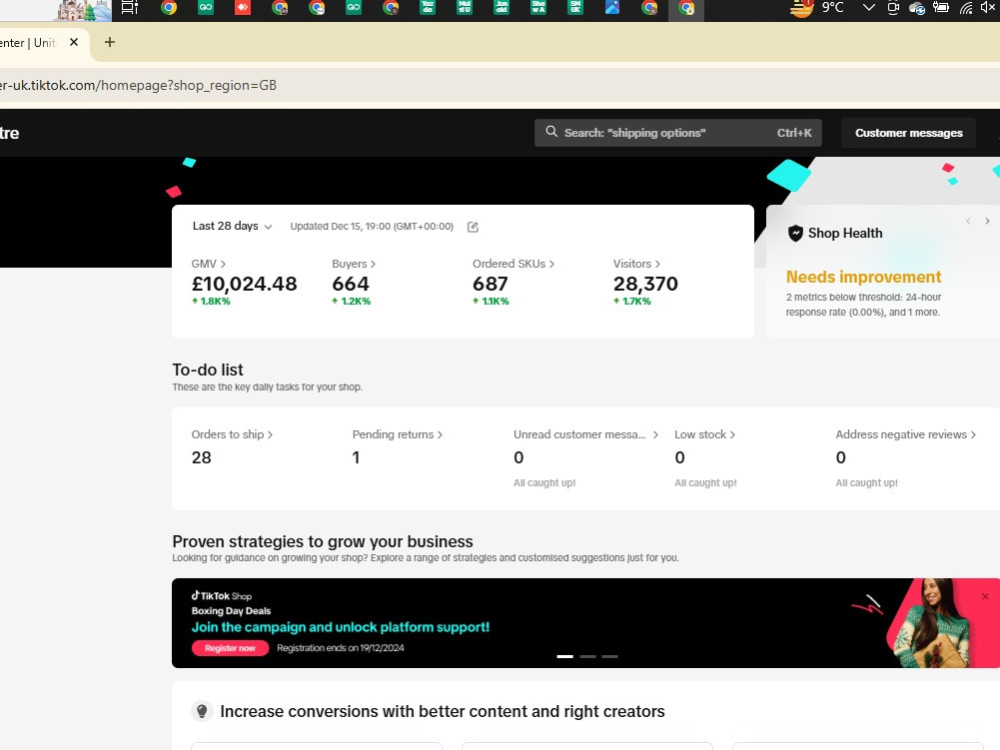Open a new browser tab
This screenshot has width=1000, height=750.
[110, 42]
